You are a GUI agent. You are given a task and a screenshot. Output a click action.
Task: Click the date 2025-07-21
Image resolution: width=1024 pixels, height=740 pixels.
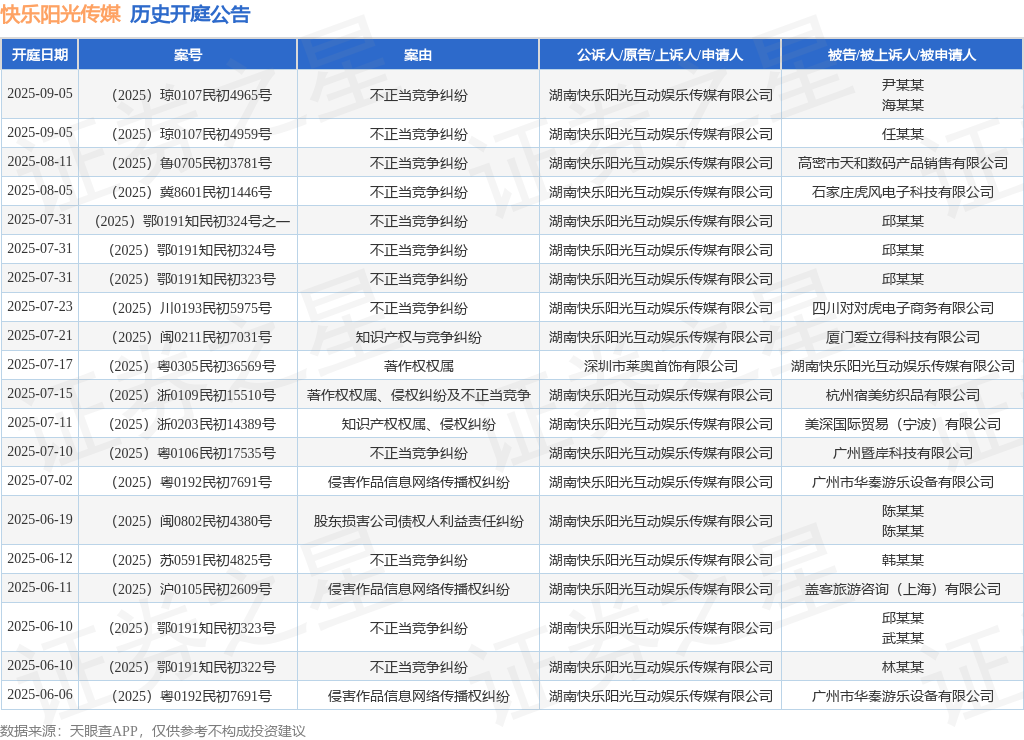point(40,336)
